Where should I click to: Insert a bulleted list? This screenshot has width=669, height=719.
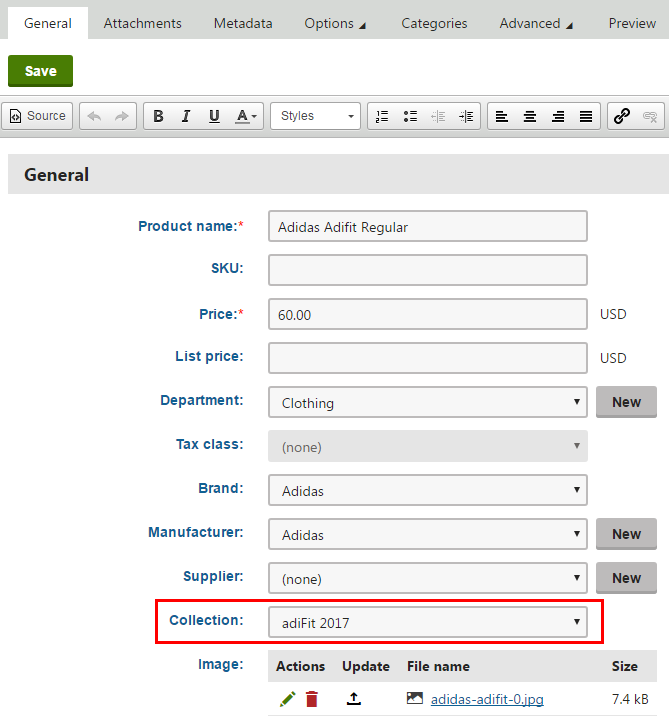pos(410,116)
